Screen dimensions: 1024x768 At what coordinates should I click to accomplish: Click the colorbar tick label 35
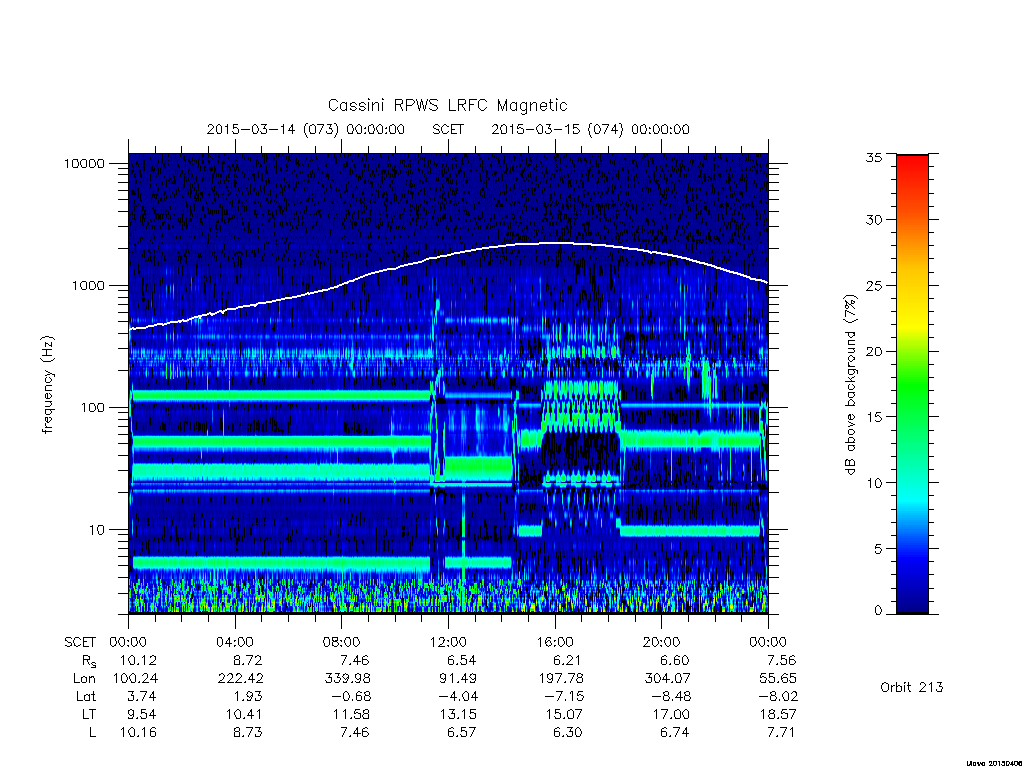tap(873, 157)
